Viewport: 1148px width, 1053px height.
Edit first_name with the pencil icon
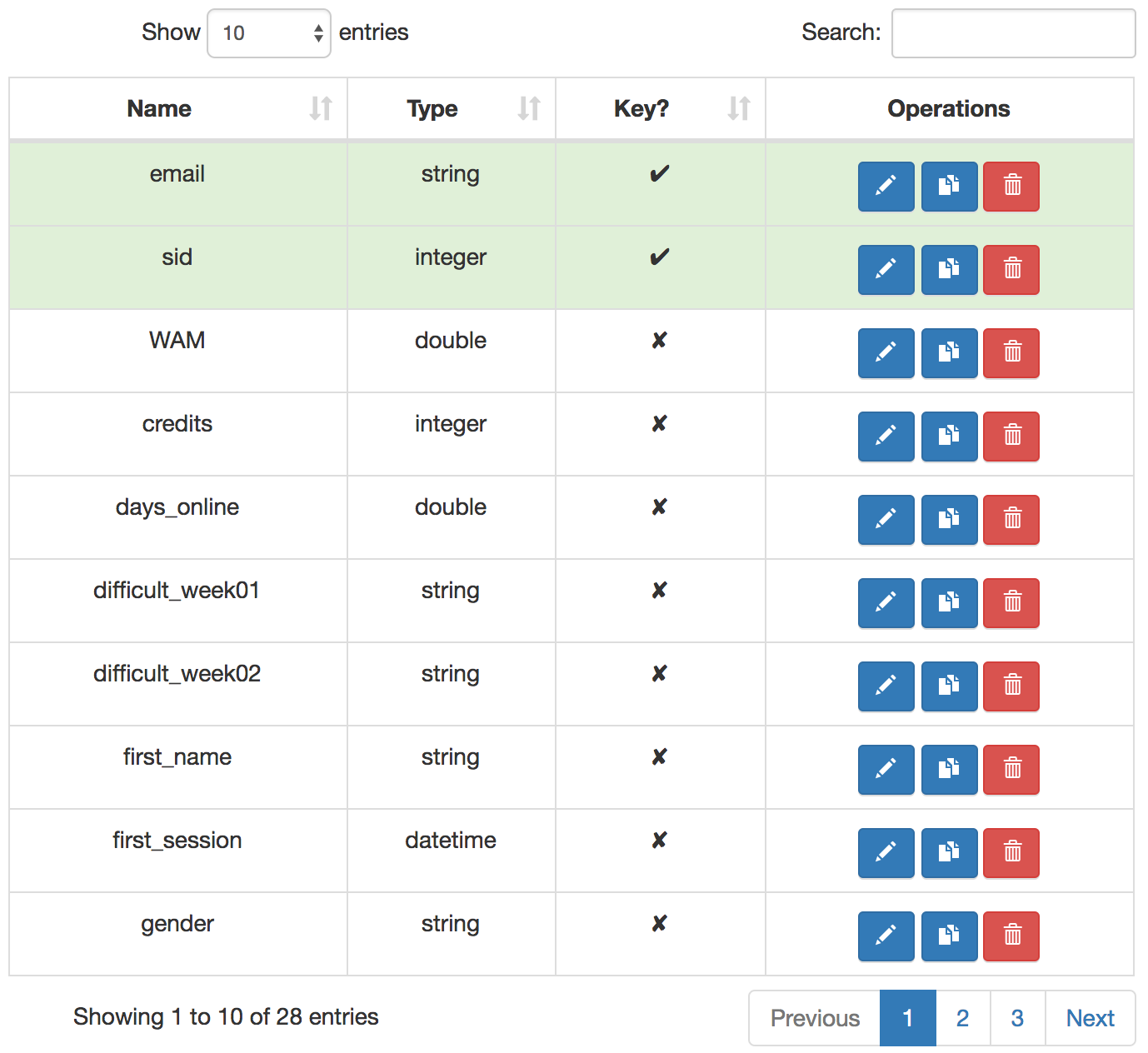(886, 769)
